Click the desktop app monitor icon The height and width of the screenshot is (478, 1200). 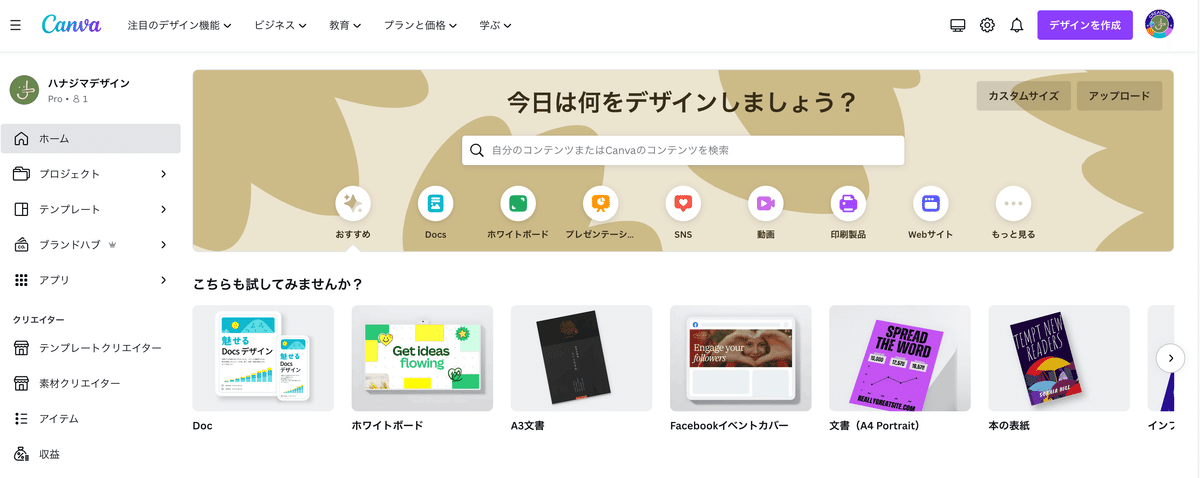coord(957,25)
